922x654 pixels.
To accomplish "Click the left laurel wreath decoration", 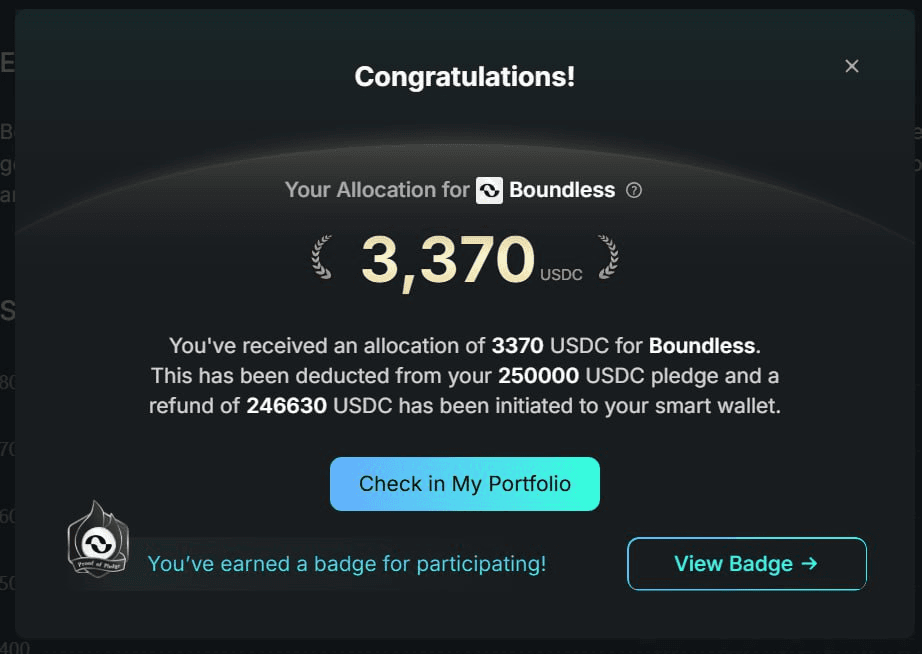I will click(322, 256).
